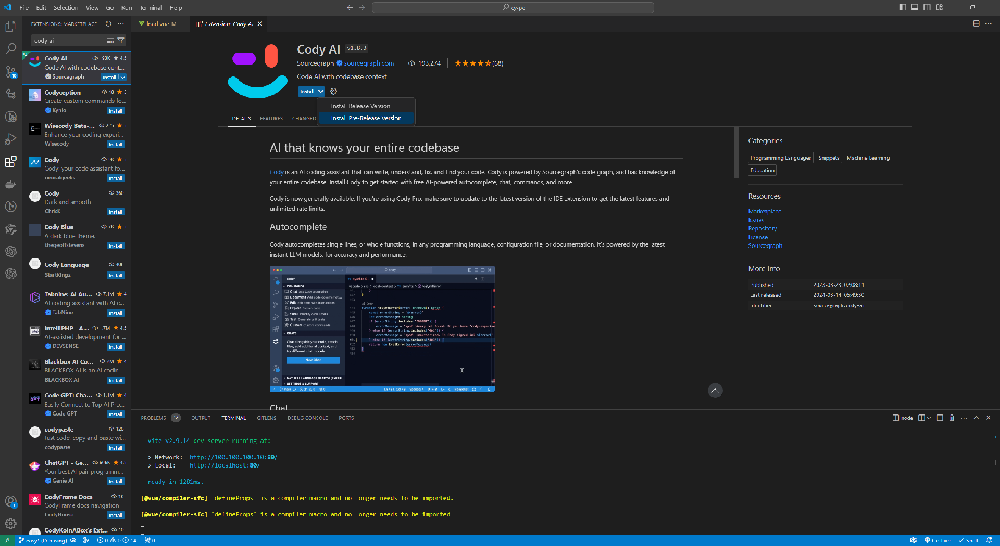1000x546 pixels.
Task: Choose Install Pre-Release Version menu entry
Action: pyautogui.click(x=366, y=118)
